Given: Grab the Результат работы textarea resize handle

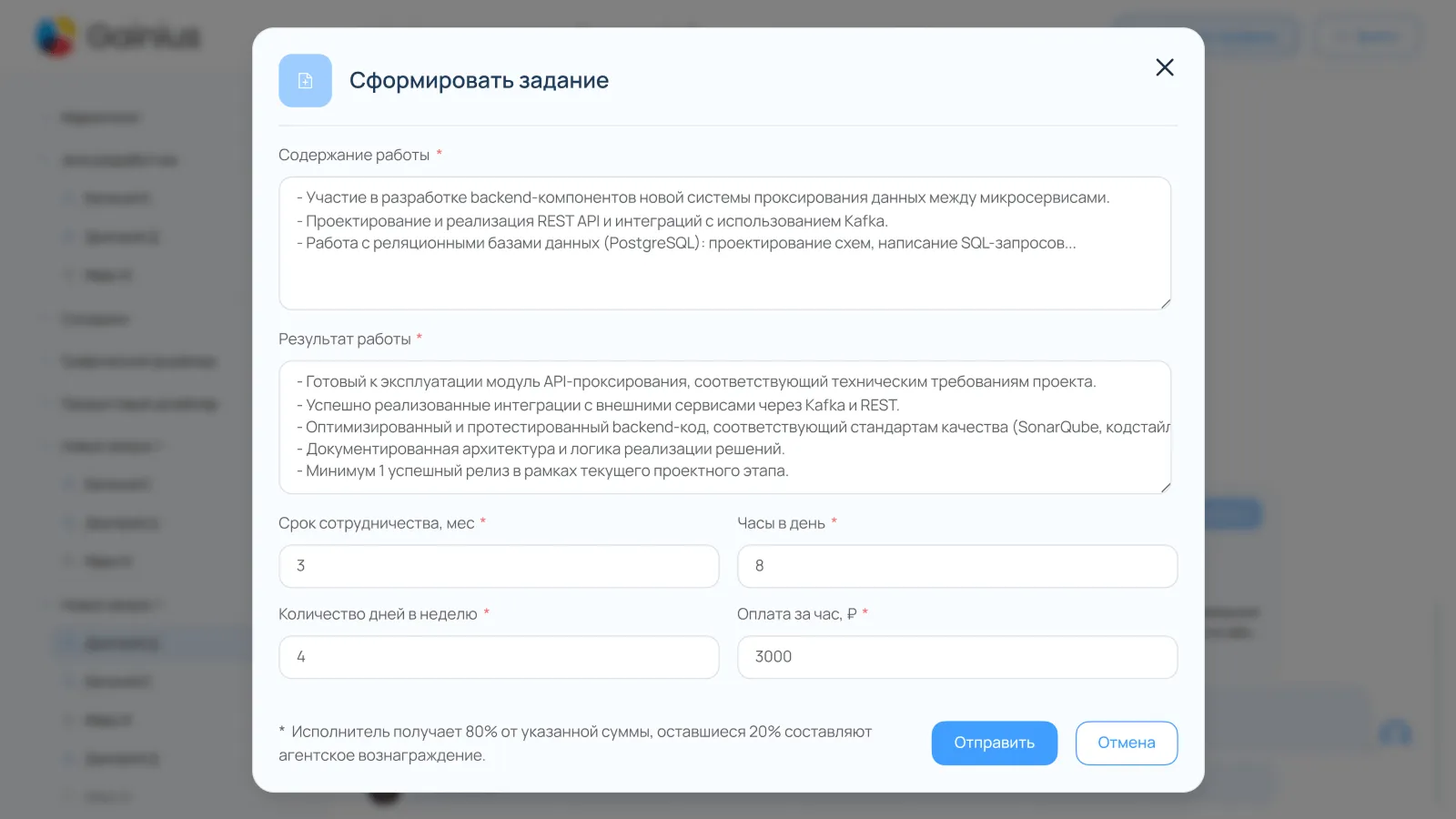Looking at the screenshot, I should 1165,488.
